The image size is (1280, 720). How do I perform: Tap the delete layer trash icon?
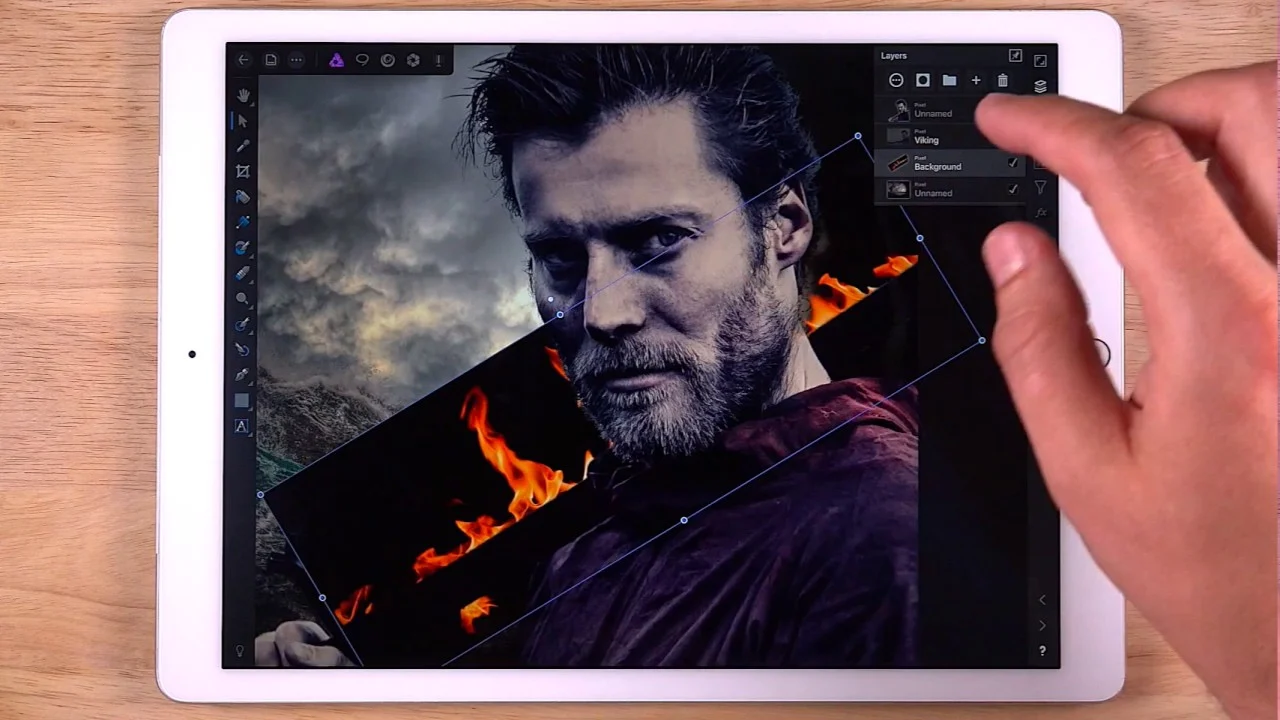point(1002,81)
